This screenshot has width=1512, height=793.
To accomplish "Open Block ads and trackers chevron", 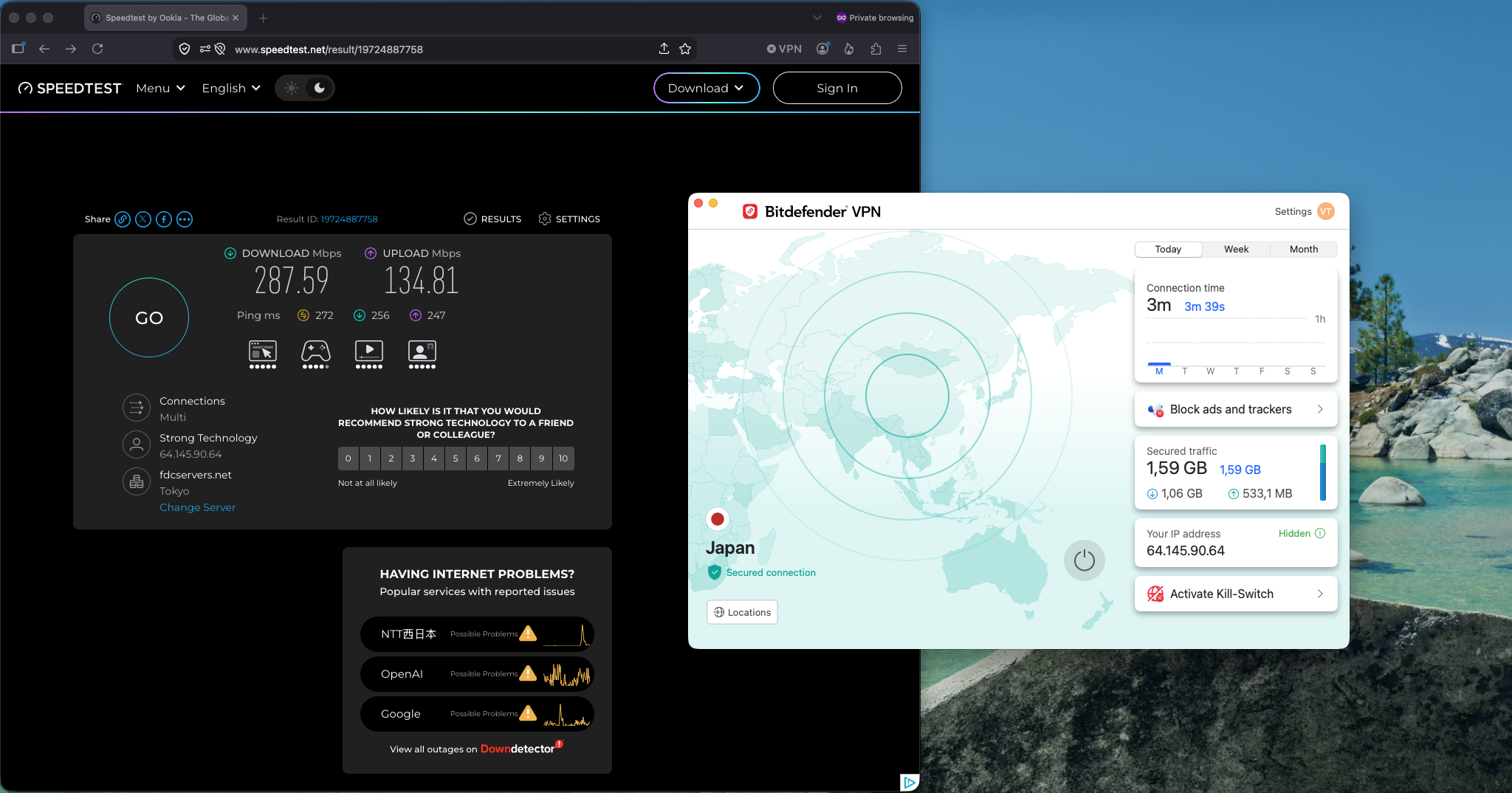I will click(1320, 409).
